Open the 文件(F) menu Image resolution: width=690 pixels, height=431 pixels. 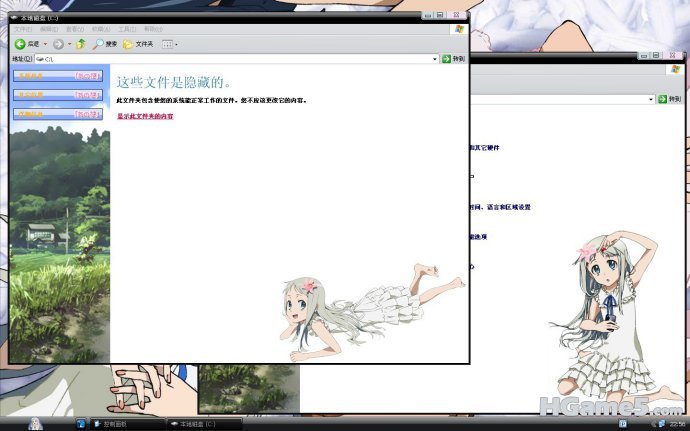point(23,29)
